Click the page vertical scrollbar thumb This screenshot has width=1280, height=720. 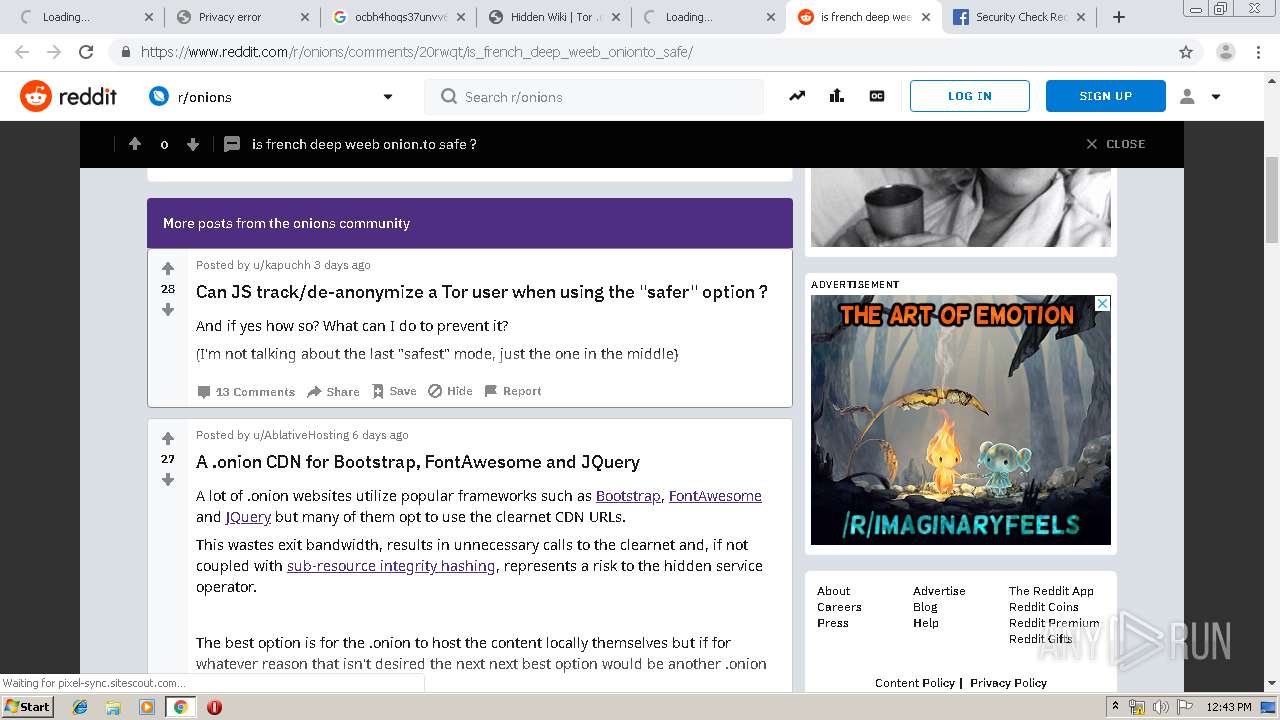coord(1271,200)
